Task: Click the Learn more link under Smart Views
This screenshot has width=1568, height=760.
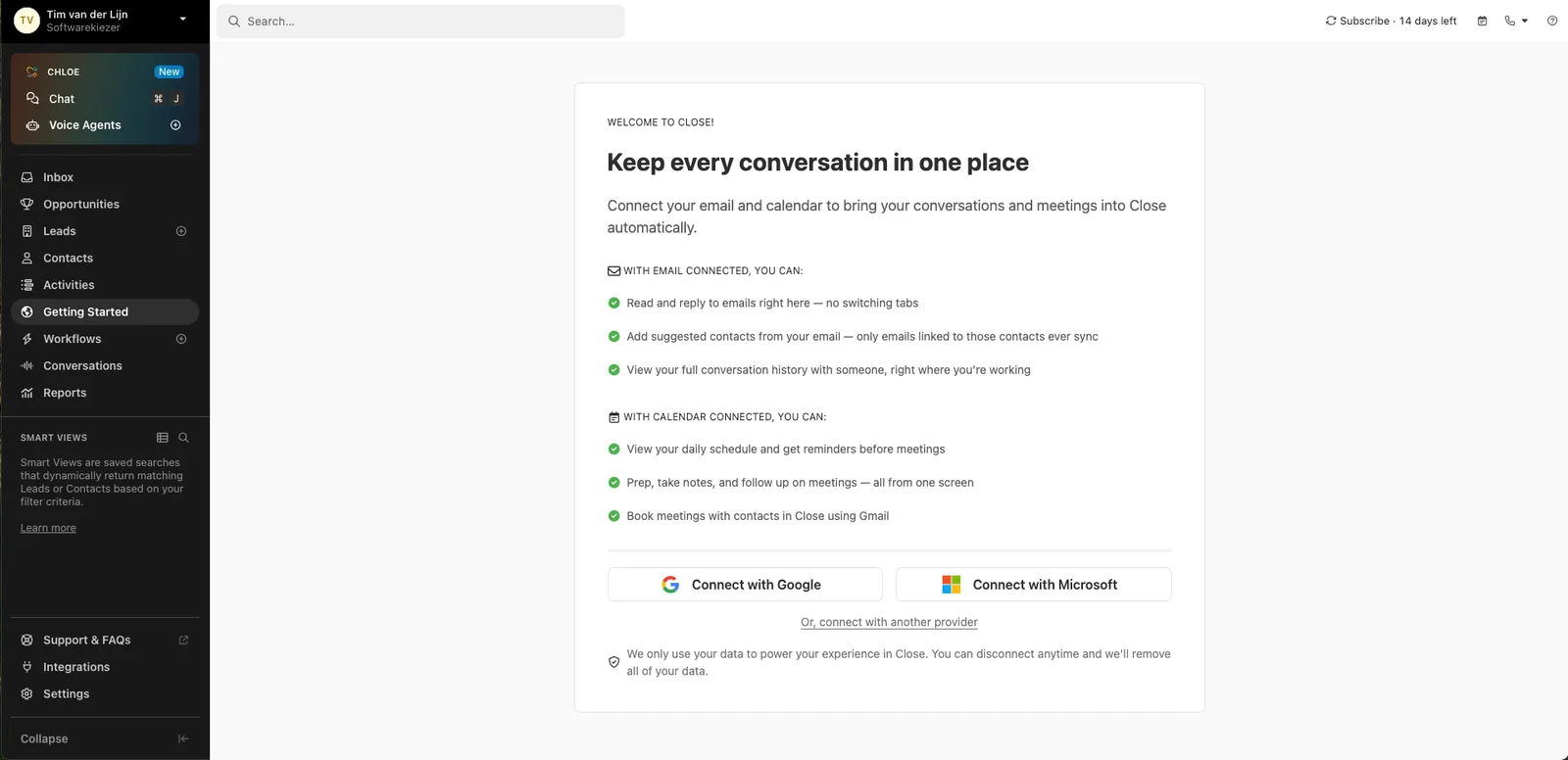Action: [48, 528]
